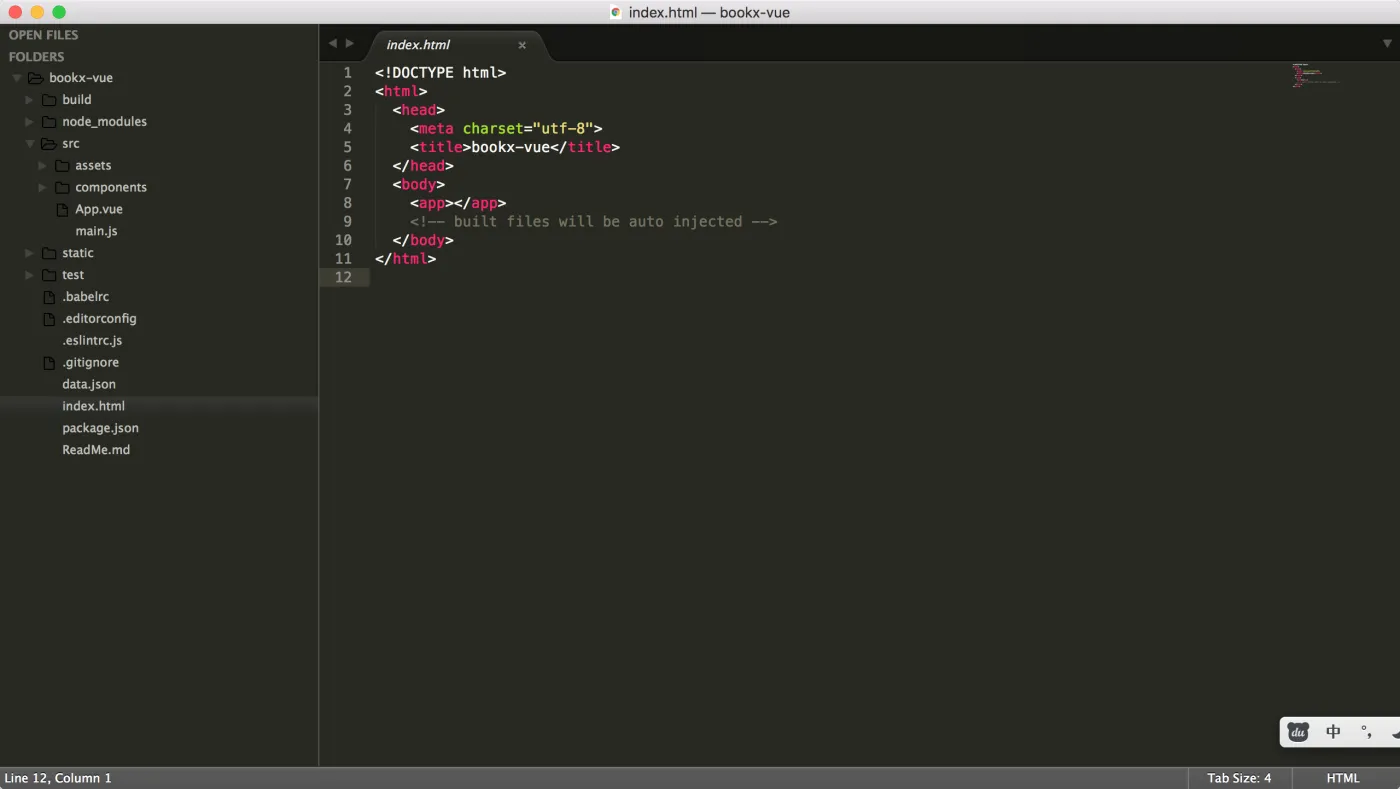Click the .gitignore file icon
The width and height of the screenshot is (1400, 789).
pos(49,363)
